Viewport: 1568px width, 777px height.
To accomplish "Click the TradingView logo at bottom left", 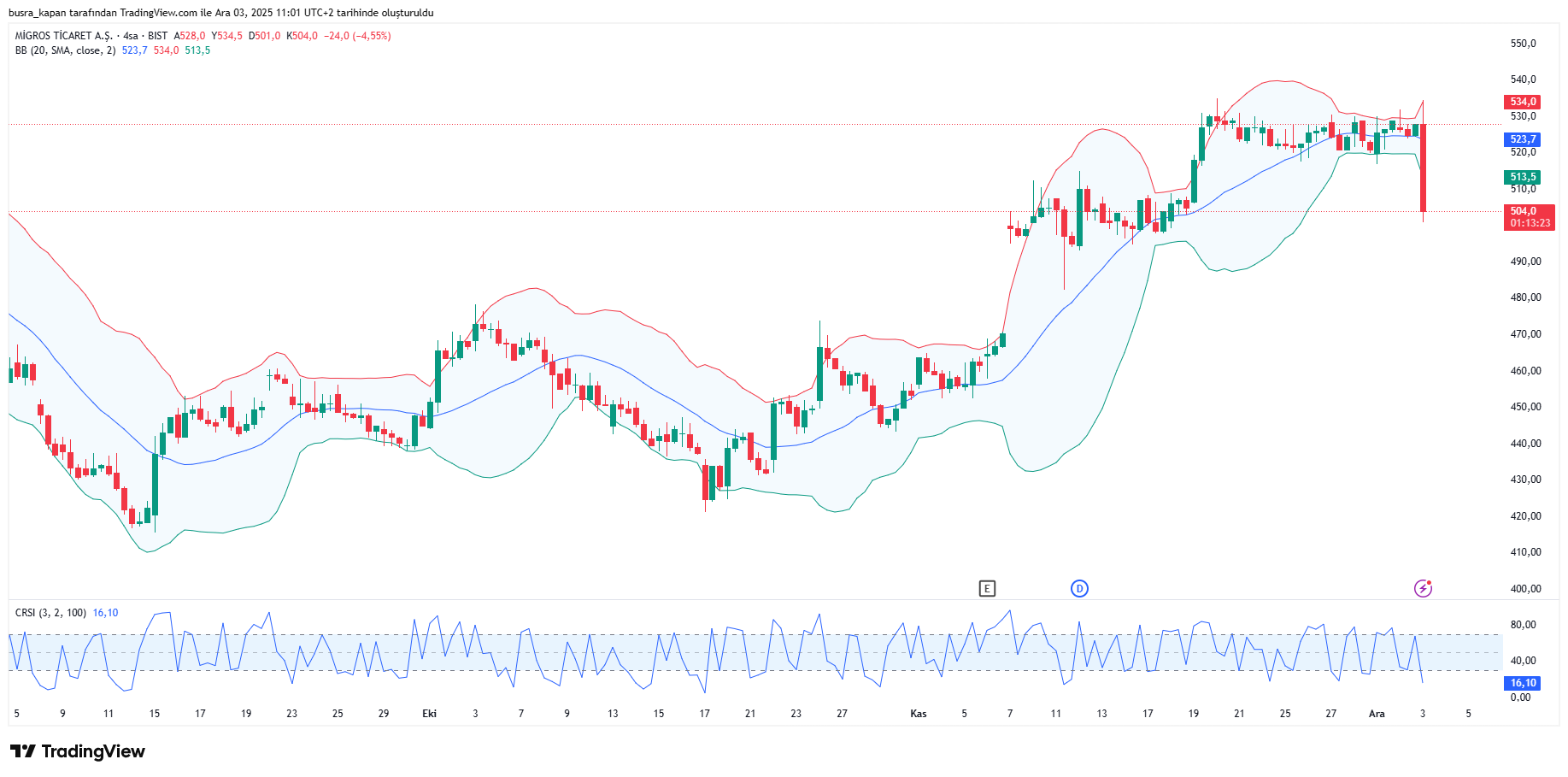I will [x=78, y=751].
